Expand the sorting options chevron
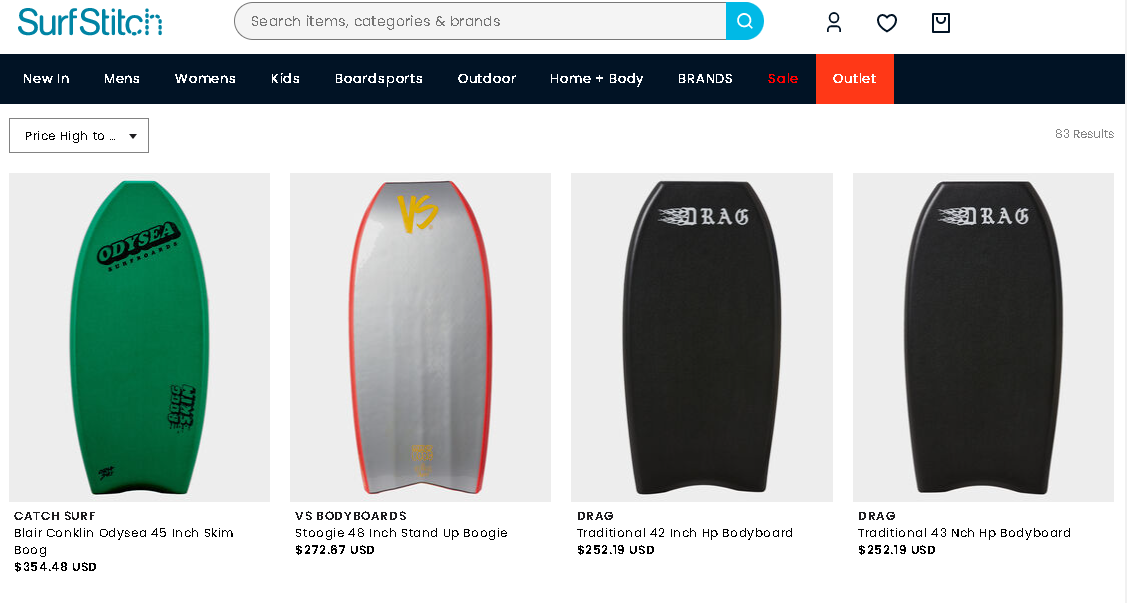The height and width of the screenshot is (603, 1127). [133, 136]
